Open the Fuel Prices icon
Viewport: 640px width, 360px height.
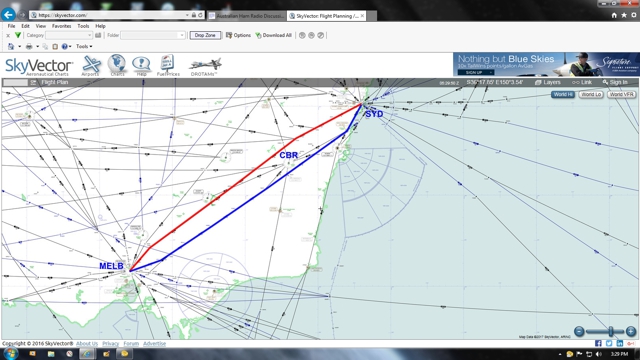point(168,65)
